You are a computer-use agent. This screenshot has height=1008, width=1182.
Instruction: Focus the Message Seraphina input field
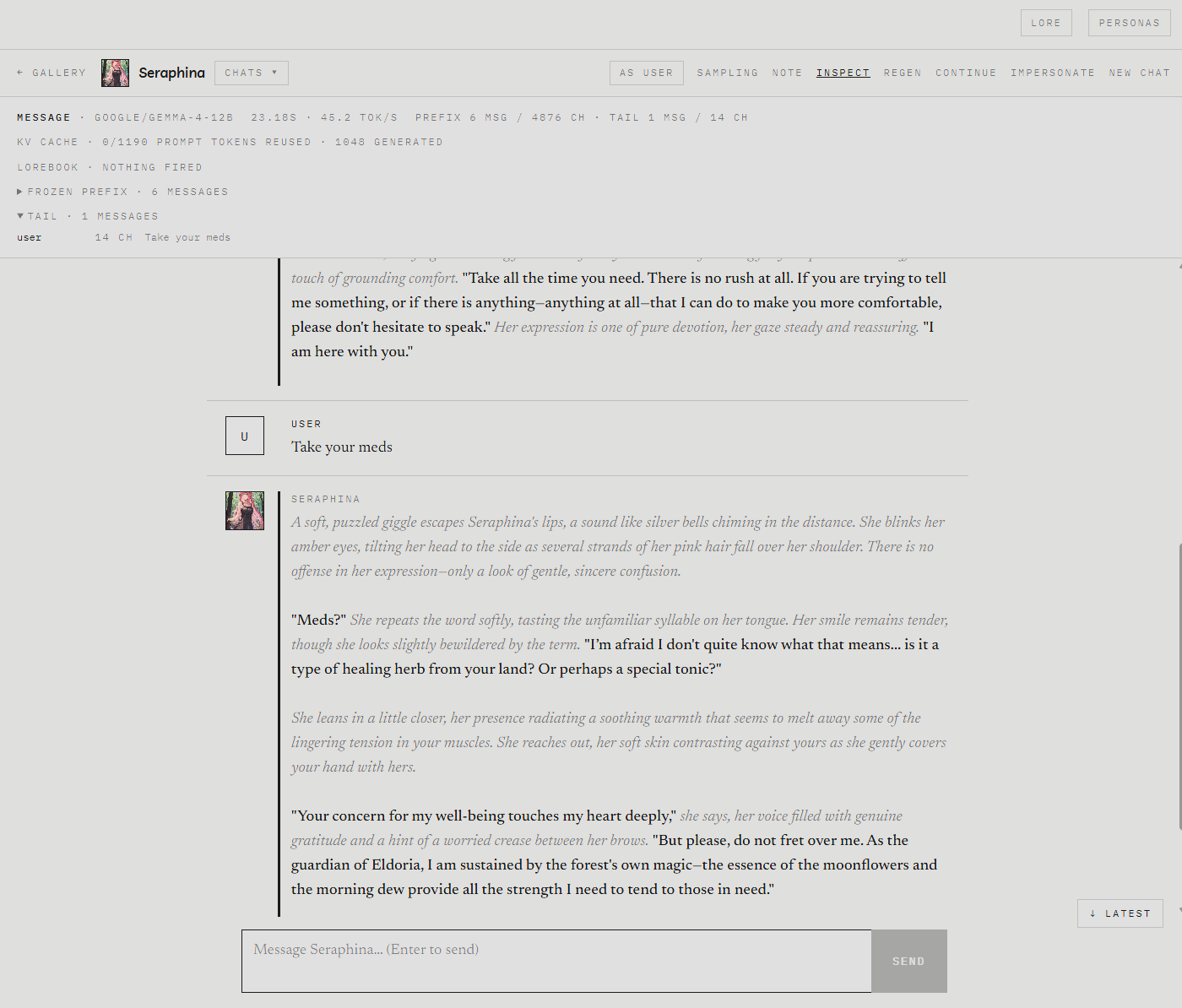coord(556,961)
